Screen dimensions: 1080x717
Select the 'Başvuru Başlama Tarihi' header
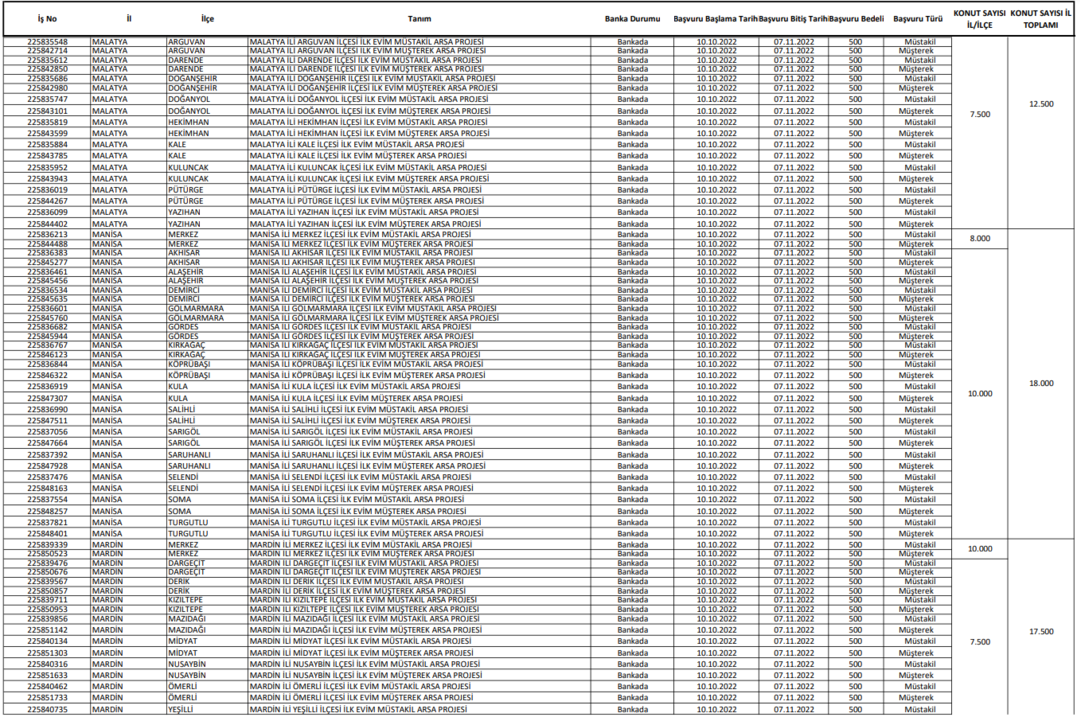716,19
